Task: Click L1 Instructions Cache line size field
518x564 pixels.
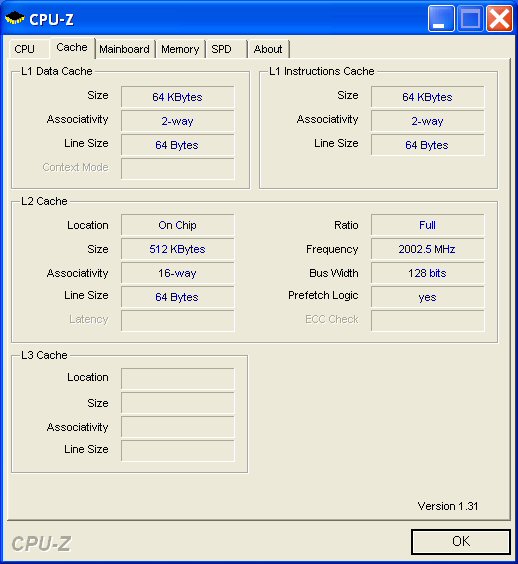Action: click(427, 145)
